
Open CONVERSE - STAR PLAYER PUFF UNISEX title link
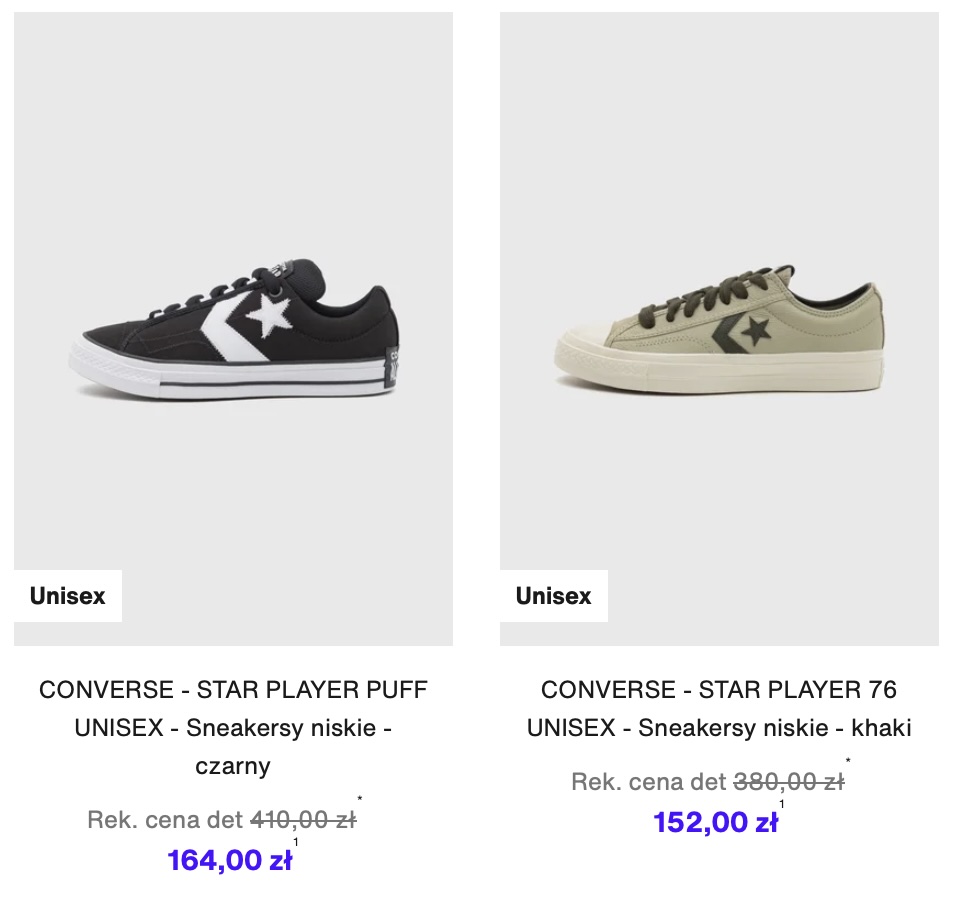pyautogui.click(x=233, y=727)
